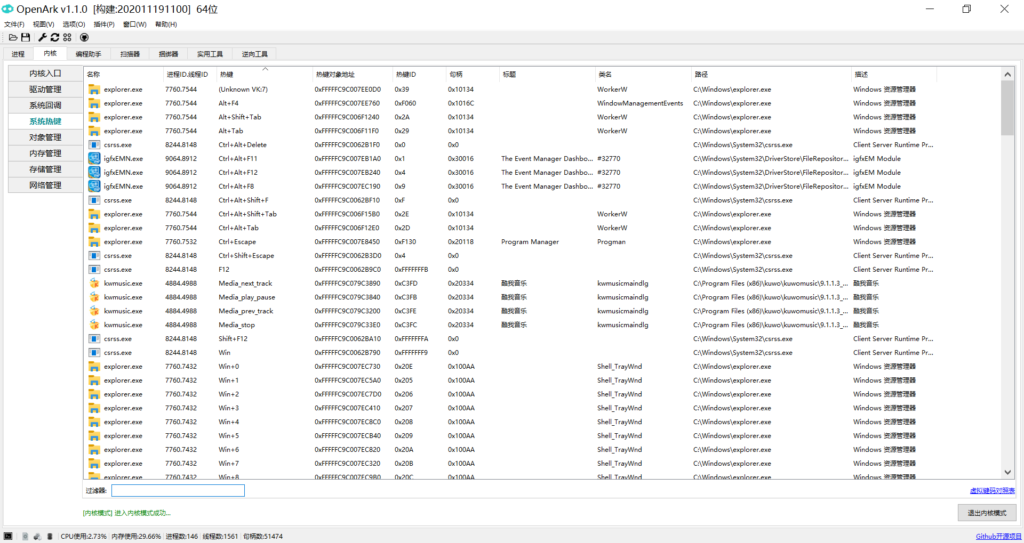The height and width of the screenshot is (543, 1024).
Task: Click the csrss.exe icon for the F12 row
Action: point(94,269)
